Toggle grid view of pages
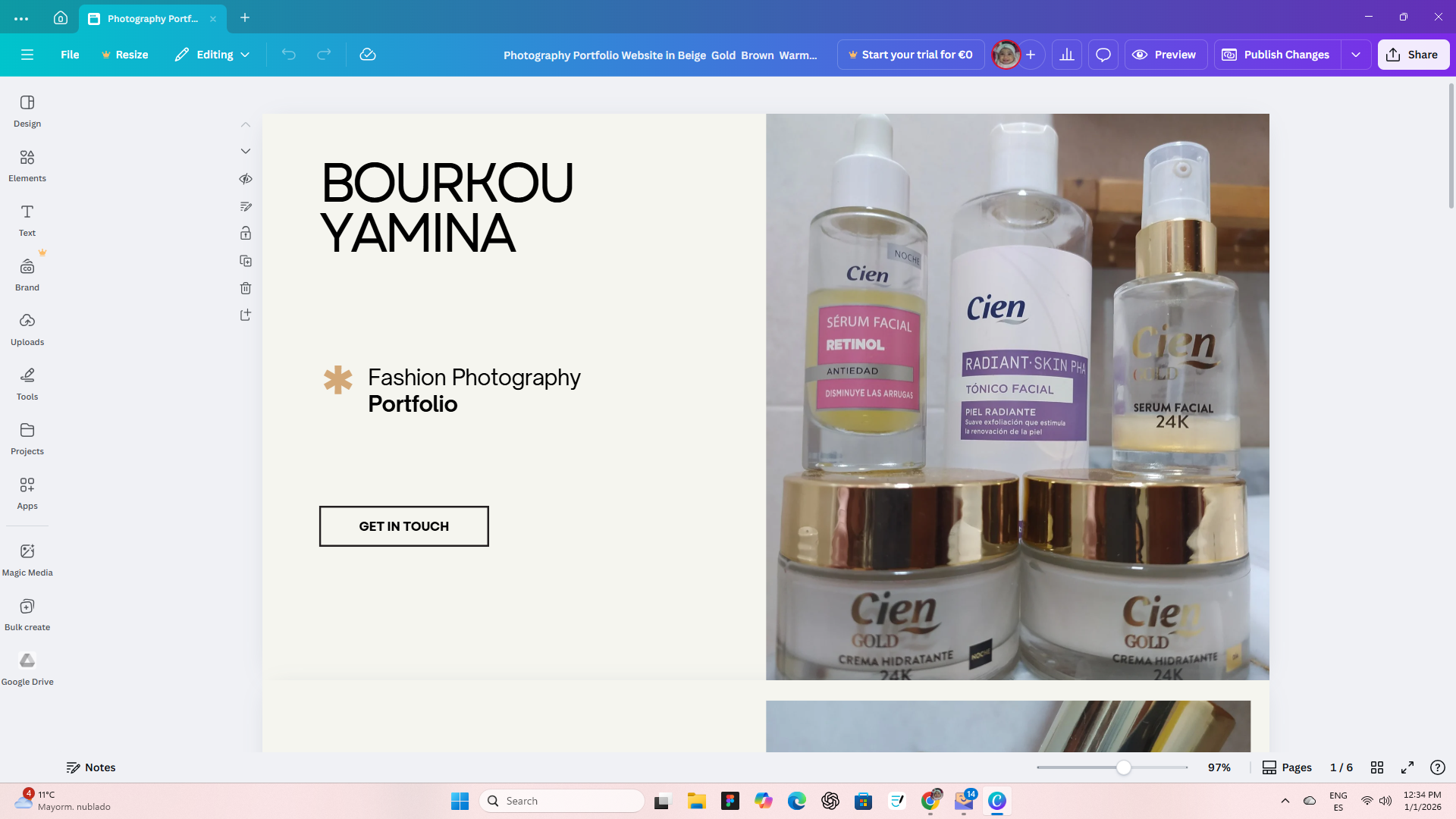Screen dimensions: 1456x819 [x=1377, y=767]
